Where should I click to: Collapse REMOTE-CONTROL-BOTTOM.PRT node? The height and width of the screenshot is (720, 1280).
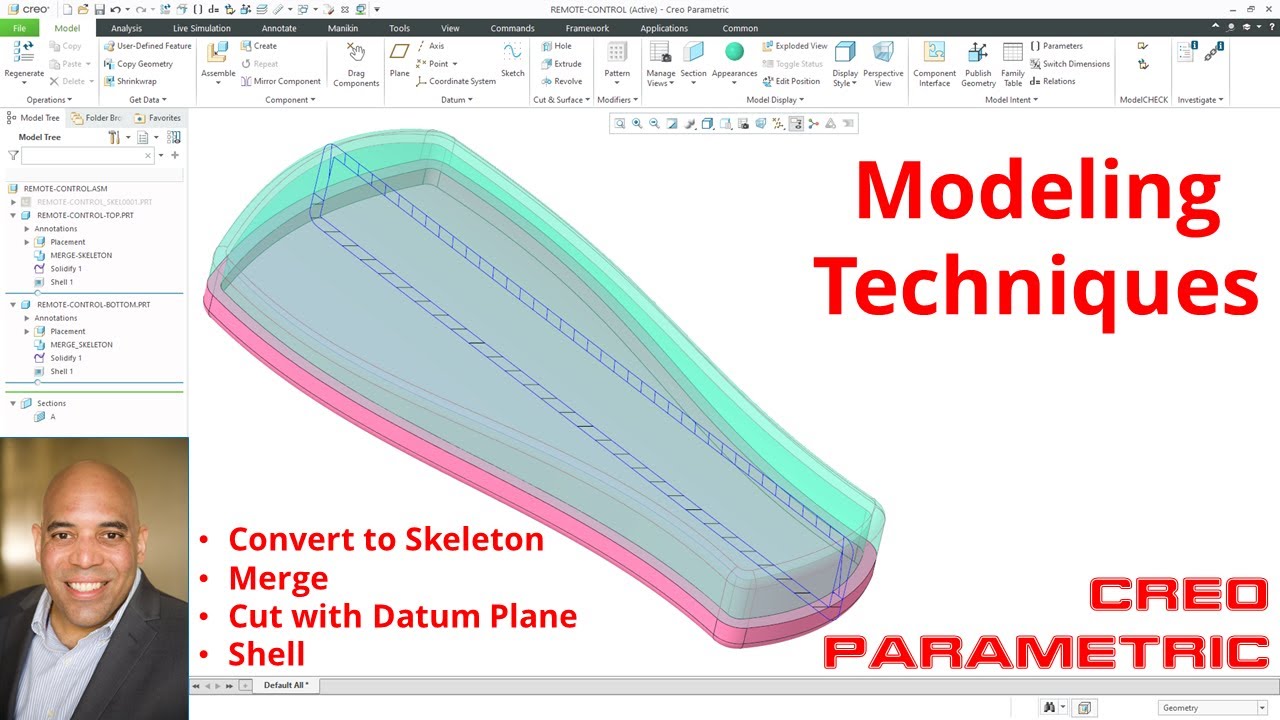coord(14,304)
